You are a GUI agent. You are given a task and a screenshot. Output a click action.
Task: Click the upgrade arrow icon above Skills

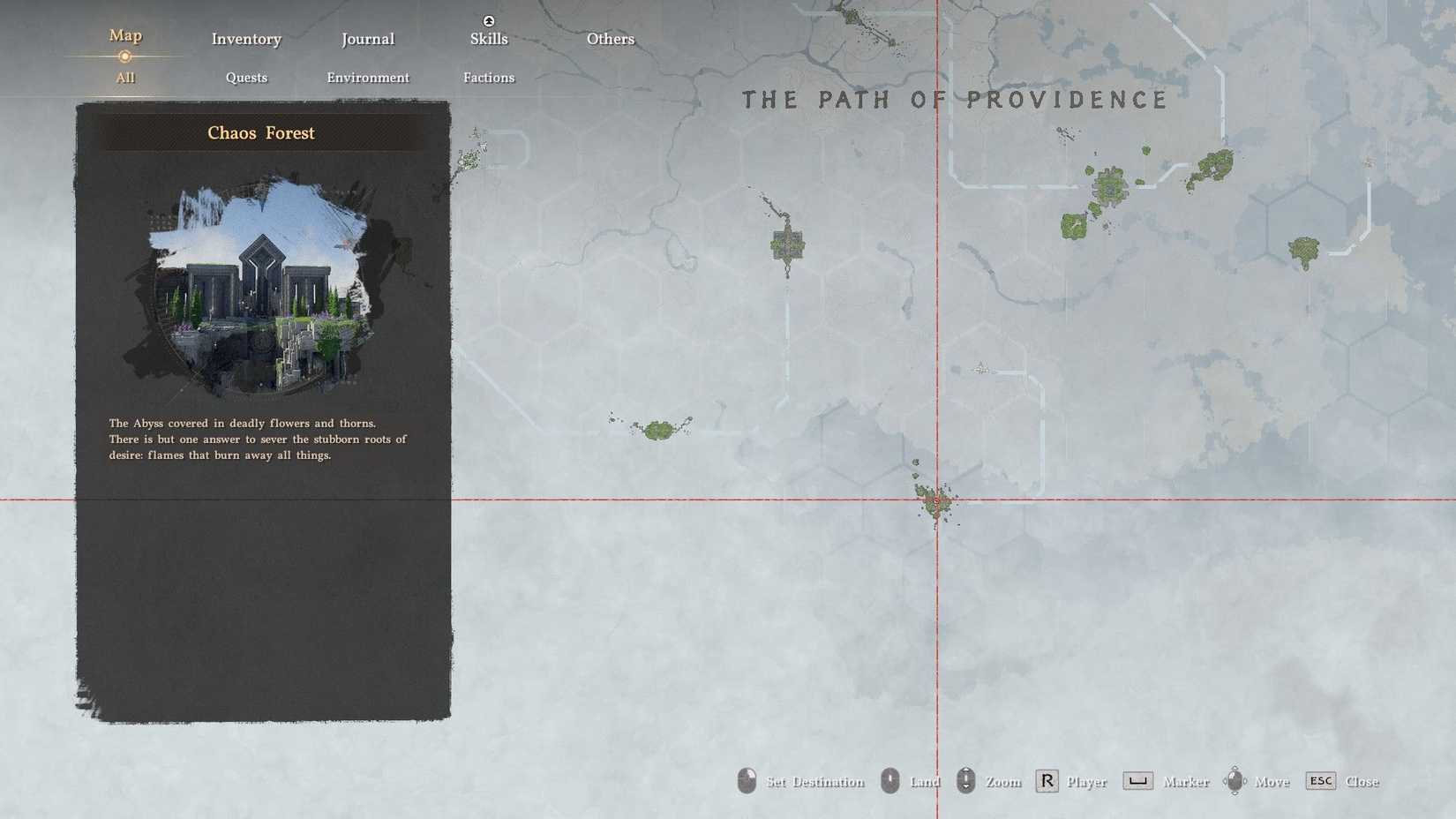[x=488, y=21]
